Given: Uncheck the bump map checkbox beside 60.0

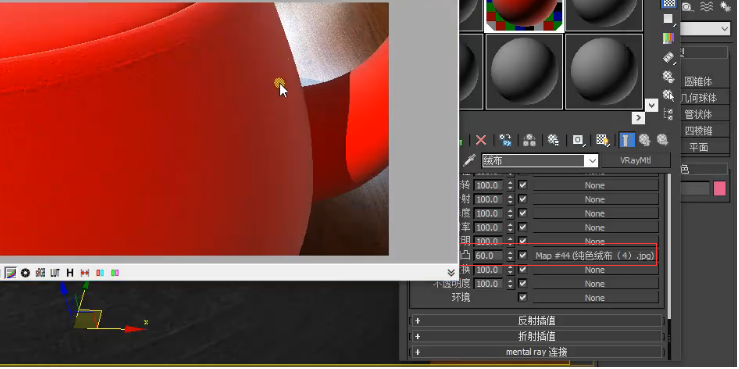Looking at the screenshot, I should click(x=522, y=255).
